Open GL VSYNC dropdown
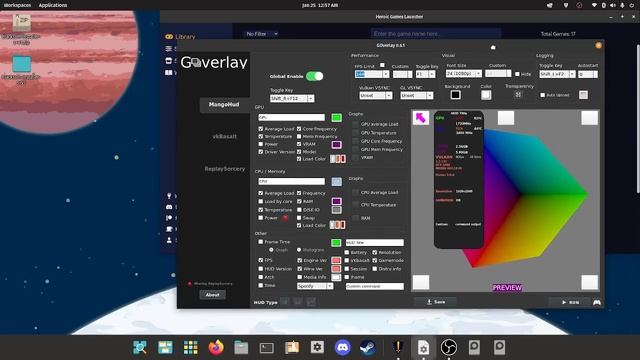The width and height of the screenshot is (640, 360). [x=429, y=95]
